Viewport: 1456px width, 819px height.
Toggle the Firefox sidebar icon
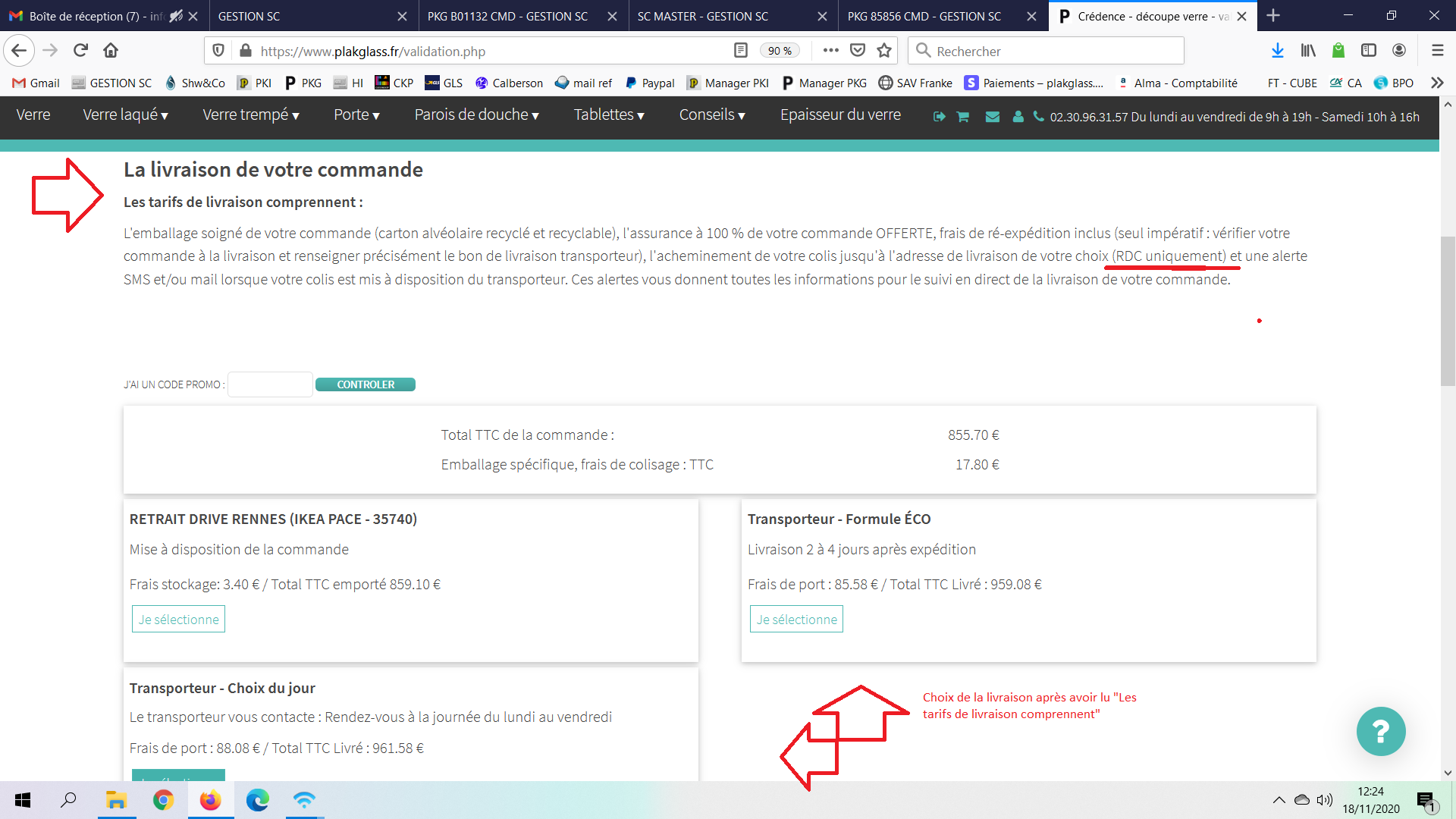pyautogui.click(x=1368, y=51)
